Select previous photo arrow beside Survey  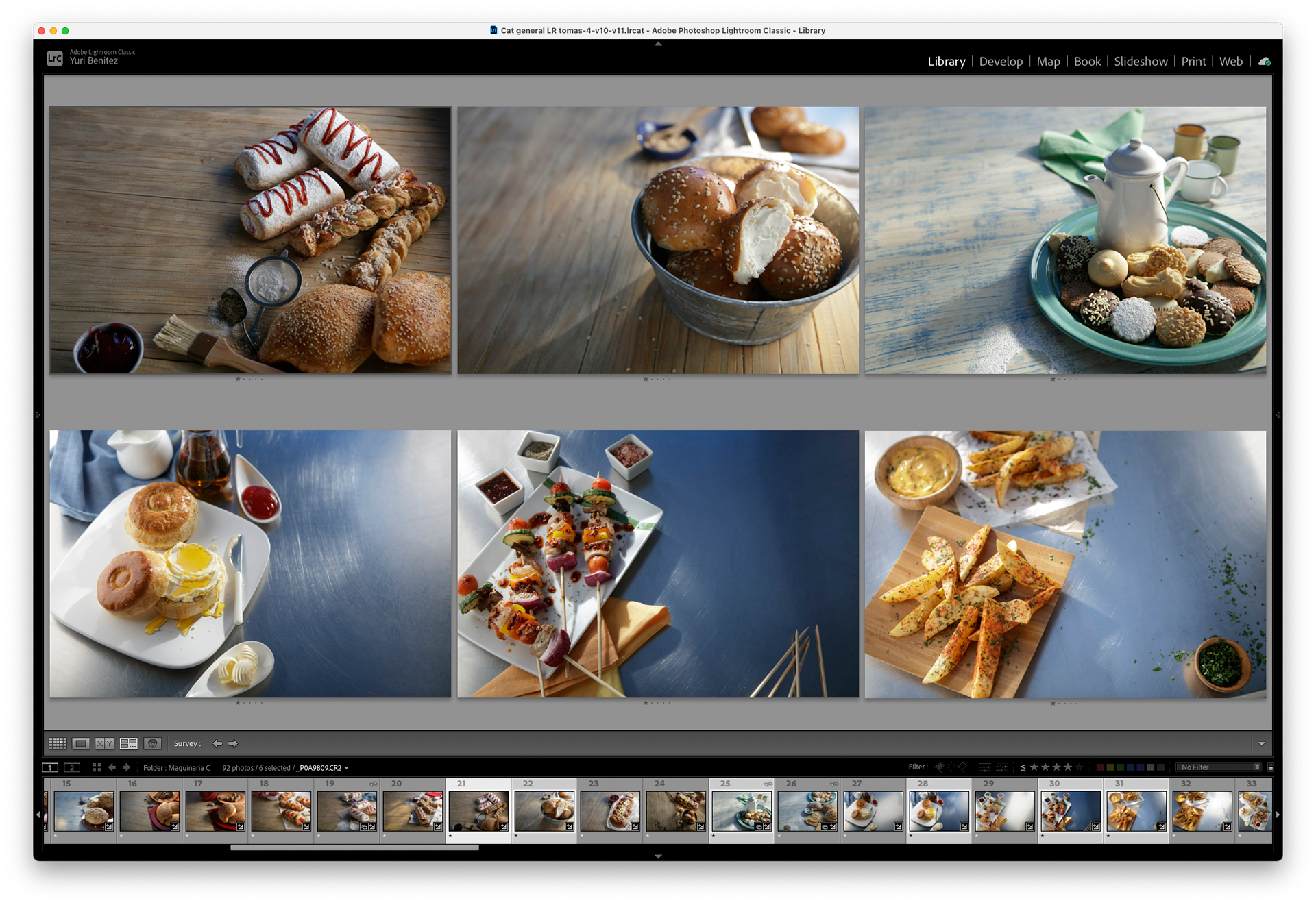point(217,743)
